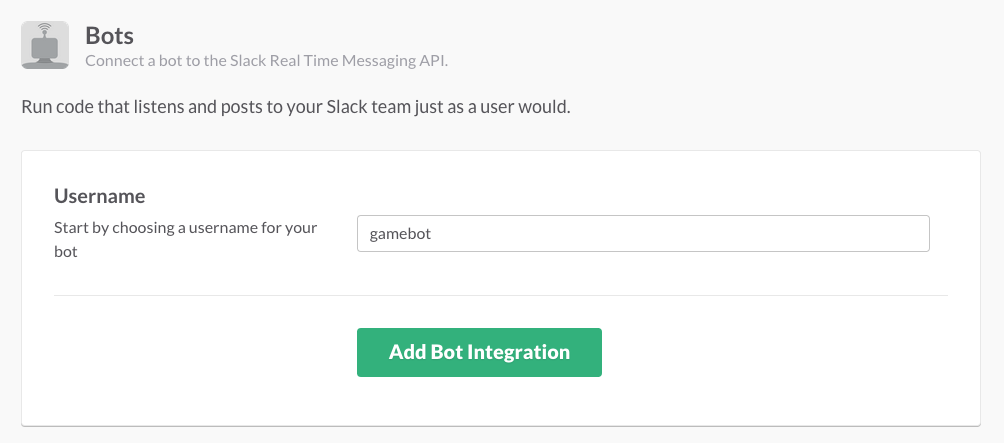Viewport: 1004px width, 443px height.
Task: Select the Bots page heading
Action: pos(109,36)
